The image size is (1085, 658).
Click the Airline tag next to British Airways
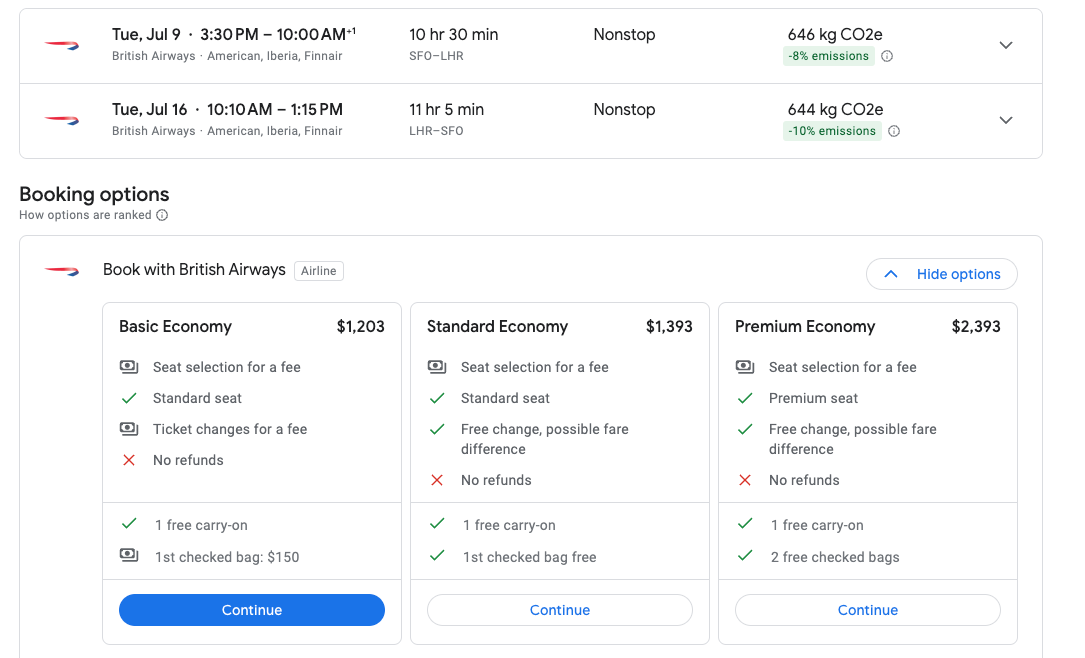(319, 270)
